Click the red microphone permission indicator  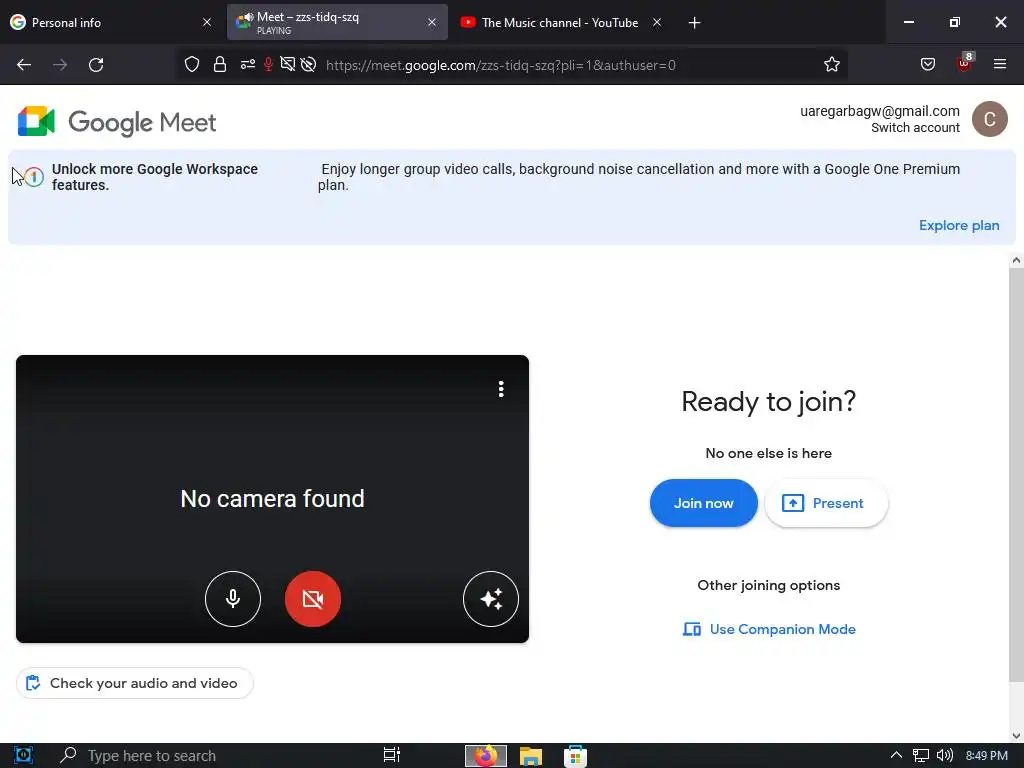(268, 64)
